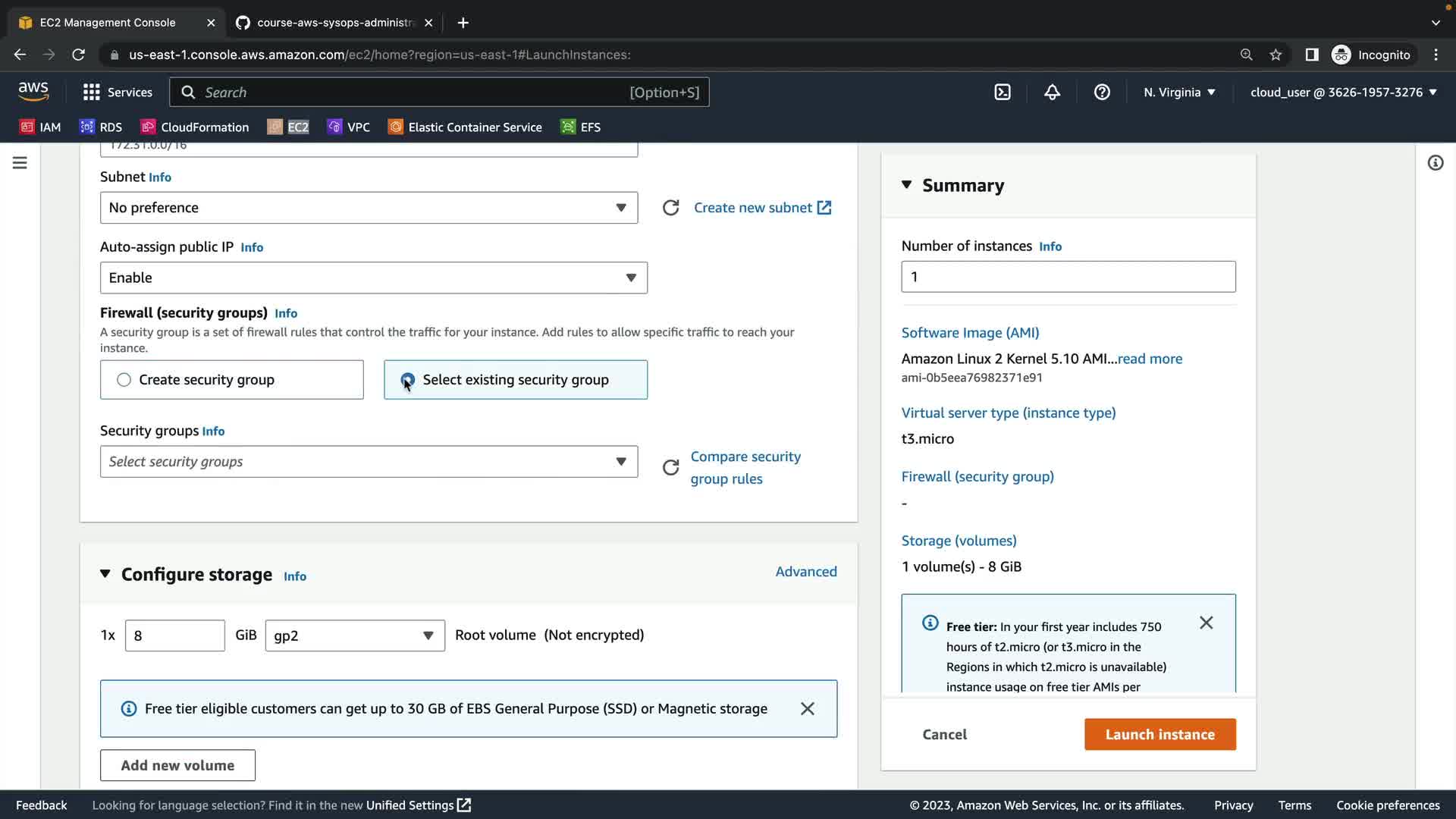Dismiss the free tier storage notice
1456x819 pixels.
[x=807, y=708]
